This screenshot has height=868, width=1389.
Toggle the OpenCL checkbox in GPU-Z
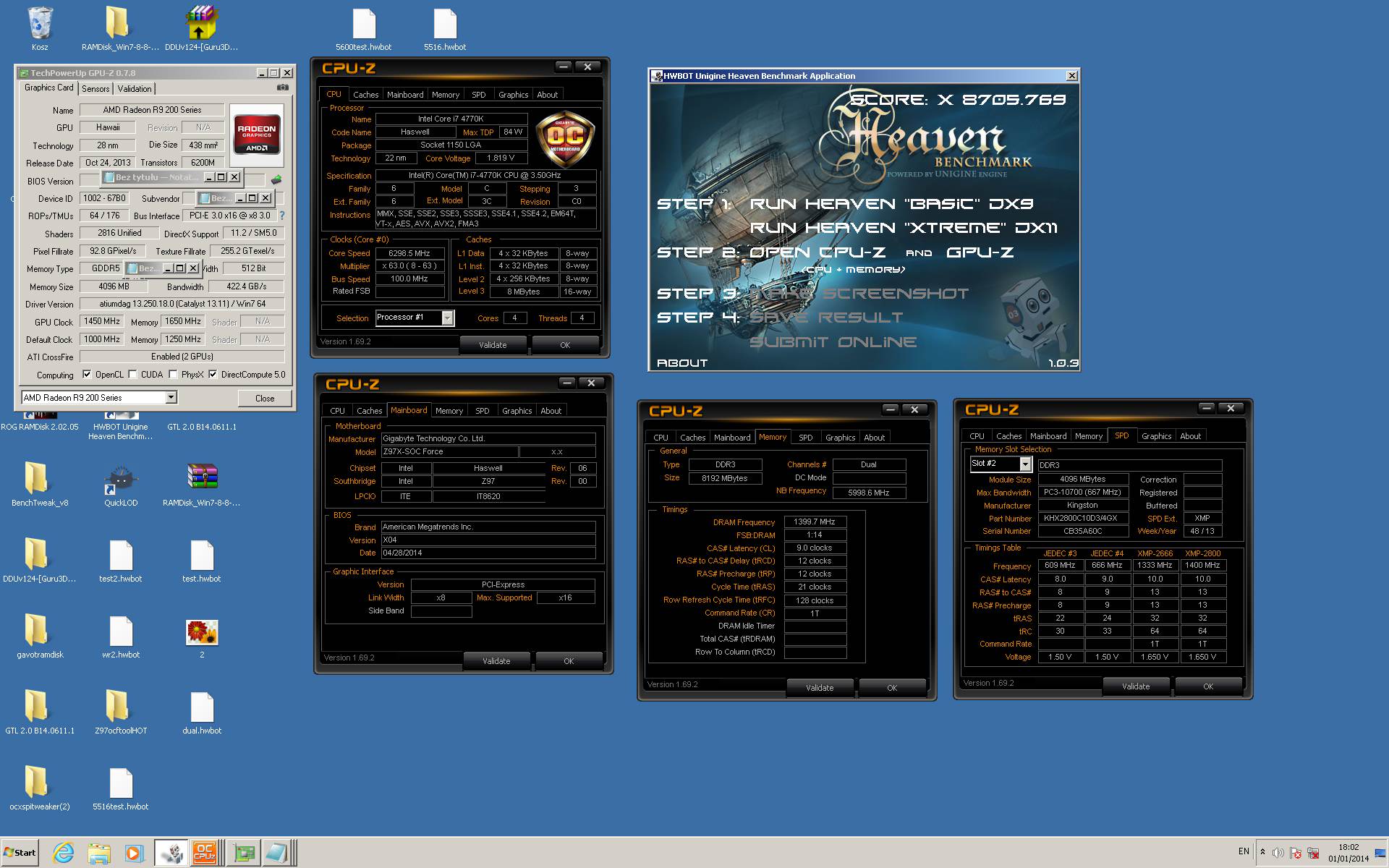87,374
